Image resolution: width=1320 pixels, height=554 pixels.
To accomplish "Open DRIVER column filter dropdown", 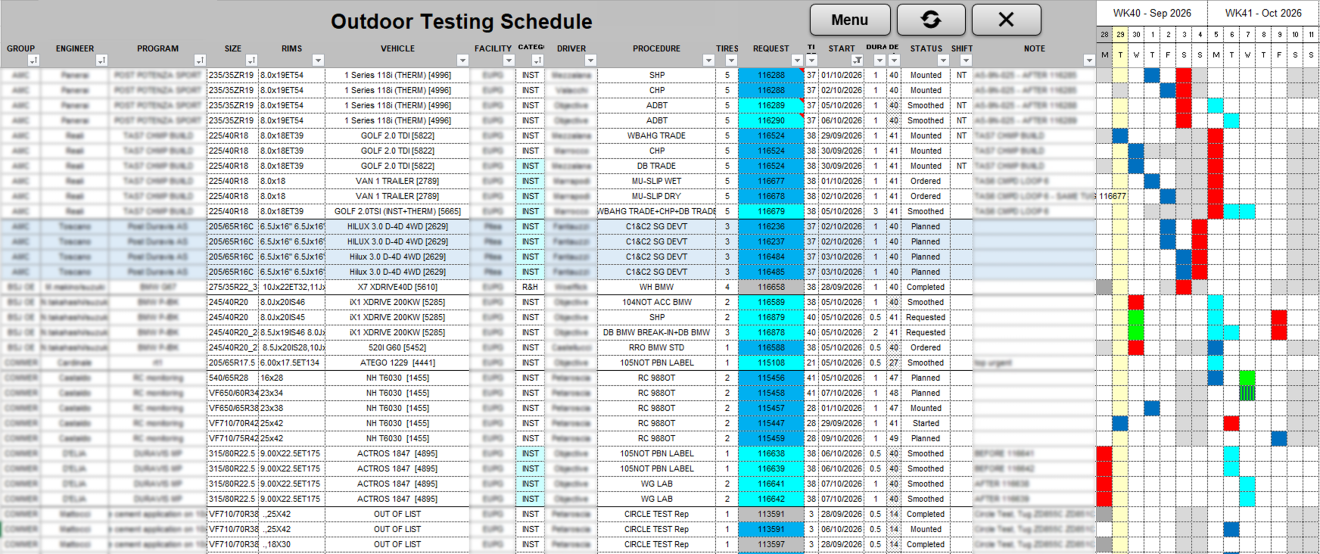I will (590, 61).
